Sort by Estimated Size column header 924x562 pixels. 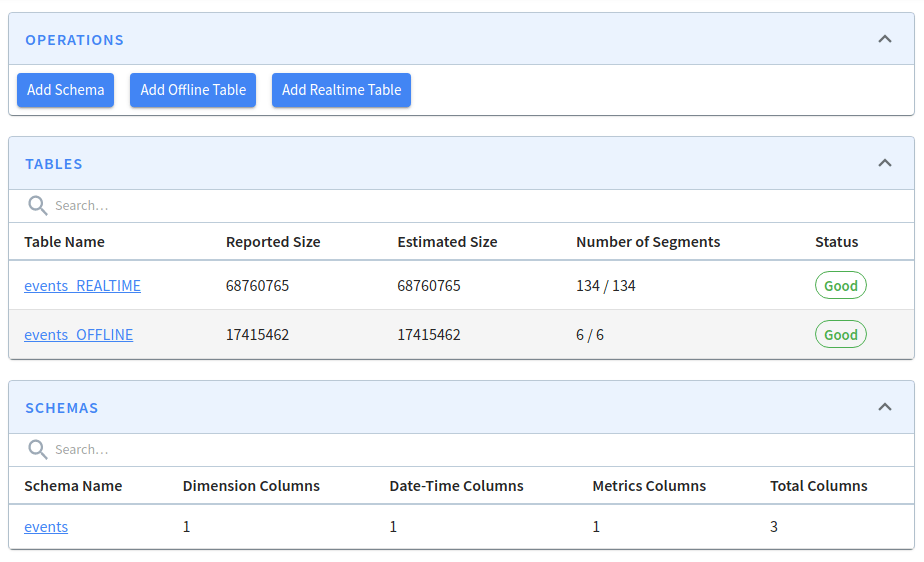click(447, 242)
